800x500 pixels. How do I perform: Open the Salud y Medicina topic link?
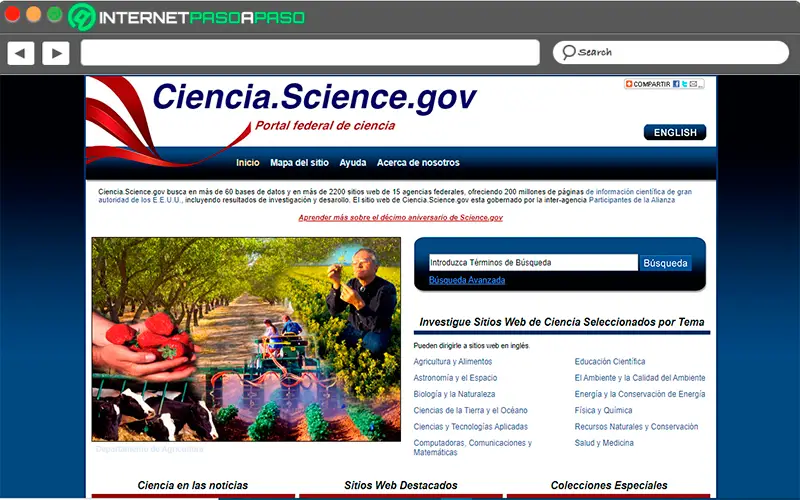[604, 443]
